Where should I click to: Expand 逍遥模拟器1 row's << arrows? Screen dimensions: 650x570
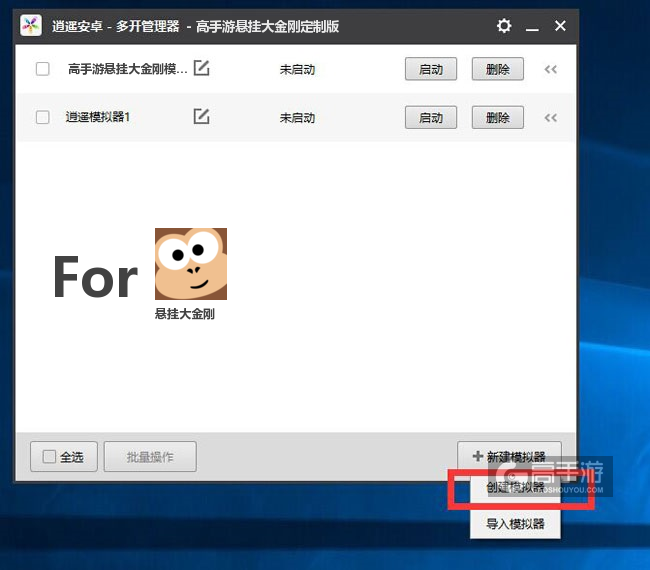coord(550,117)
